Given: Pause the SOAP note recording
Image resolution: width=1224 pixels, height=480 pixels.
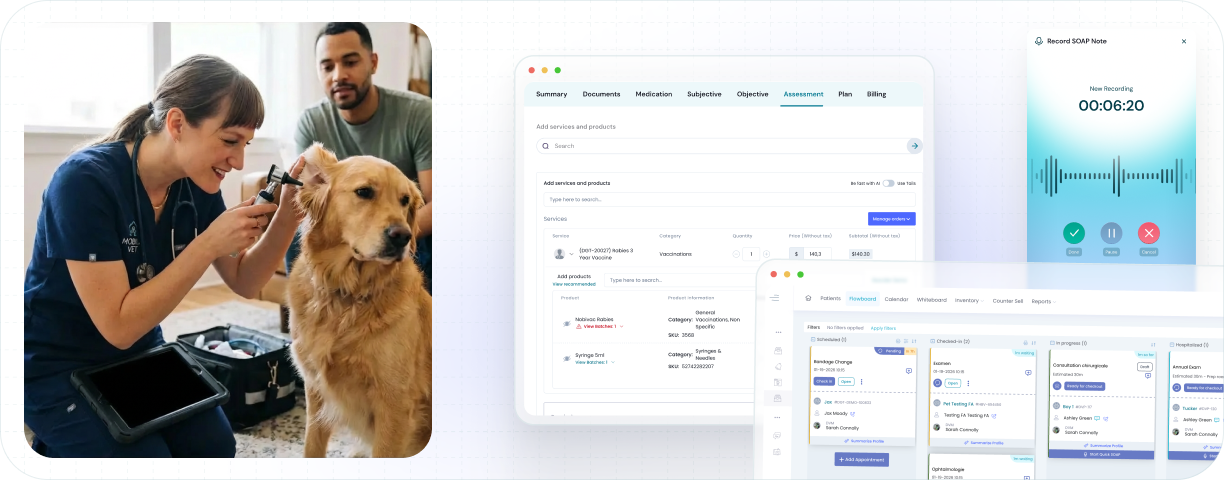Looking at the screenshot, I should [x=1111, y=233].
